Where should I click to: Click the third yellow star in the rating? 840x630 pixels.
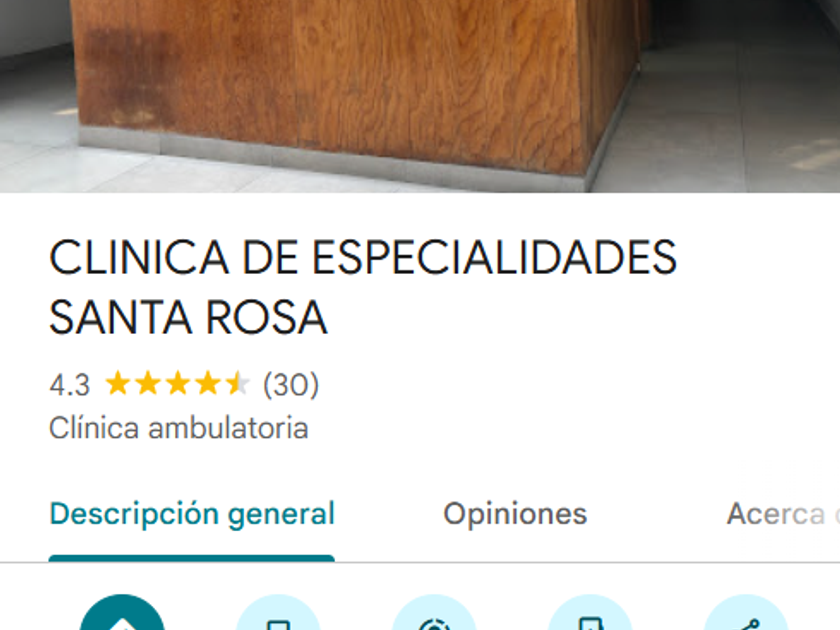point(177,384)
